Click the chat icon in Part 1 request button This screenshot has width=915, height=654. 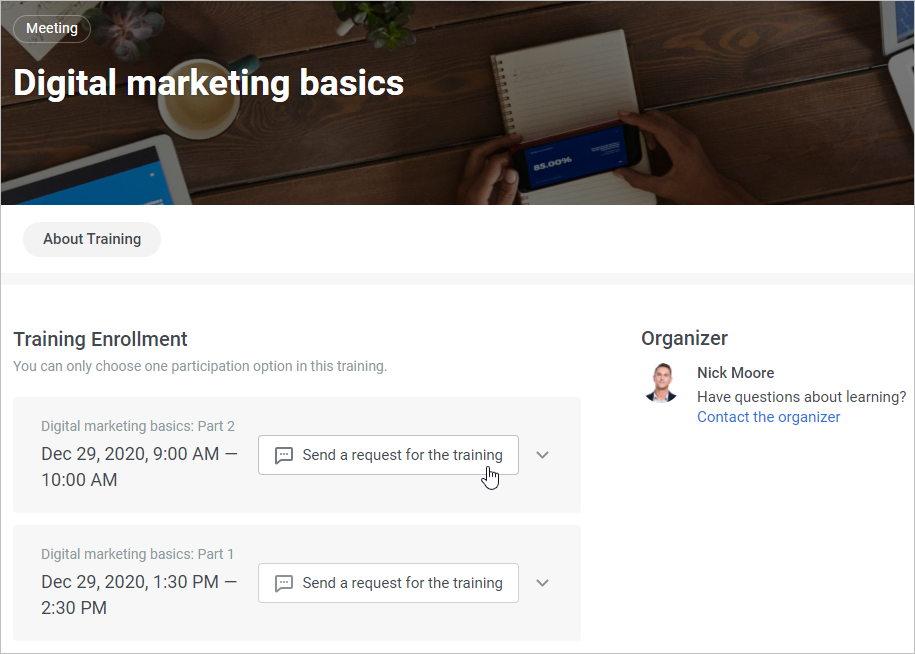click(x=284, y=583)
